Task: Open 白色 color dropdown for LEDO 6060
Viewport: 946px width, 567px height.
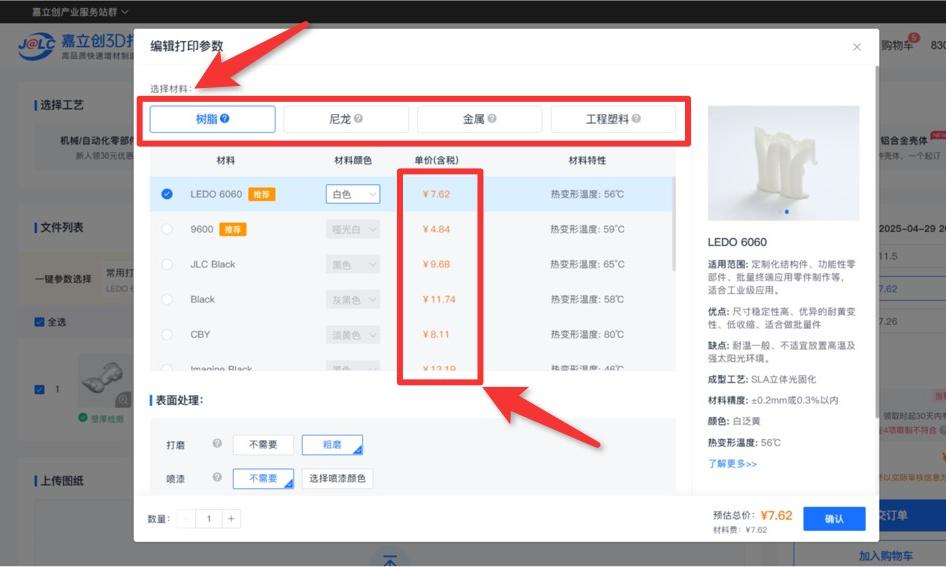Action: coord(353,194)
